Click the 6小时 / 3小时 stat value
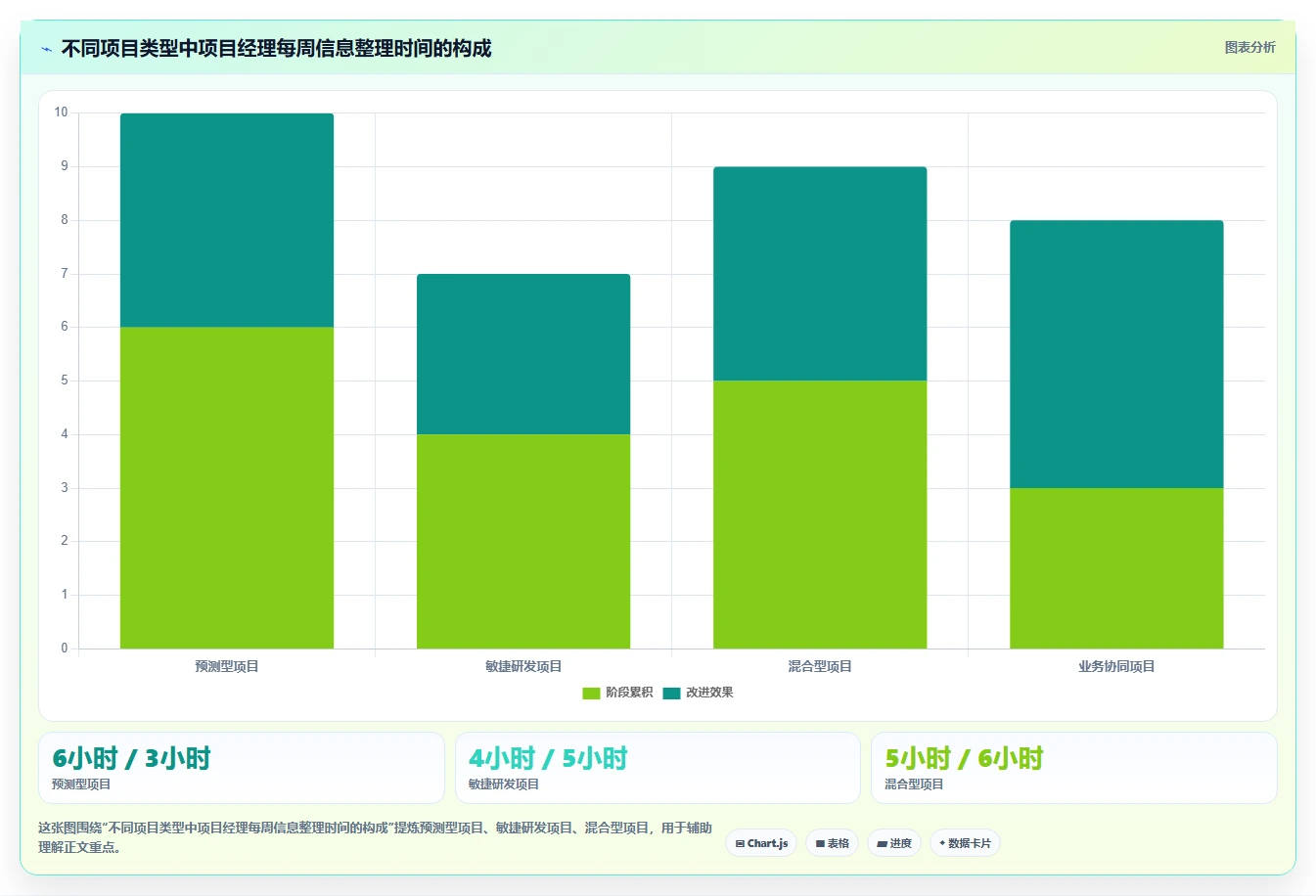Screen dimensions: 1316x896 click(x=131, y=758)
